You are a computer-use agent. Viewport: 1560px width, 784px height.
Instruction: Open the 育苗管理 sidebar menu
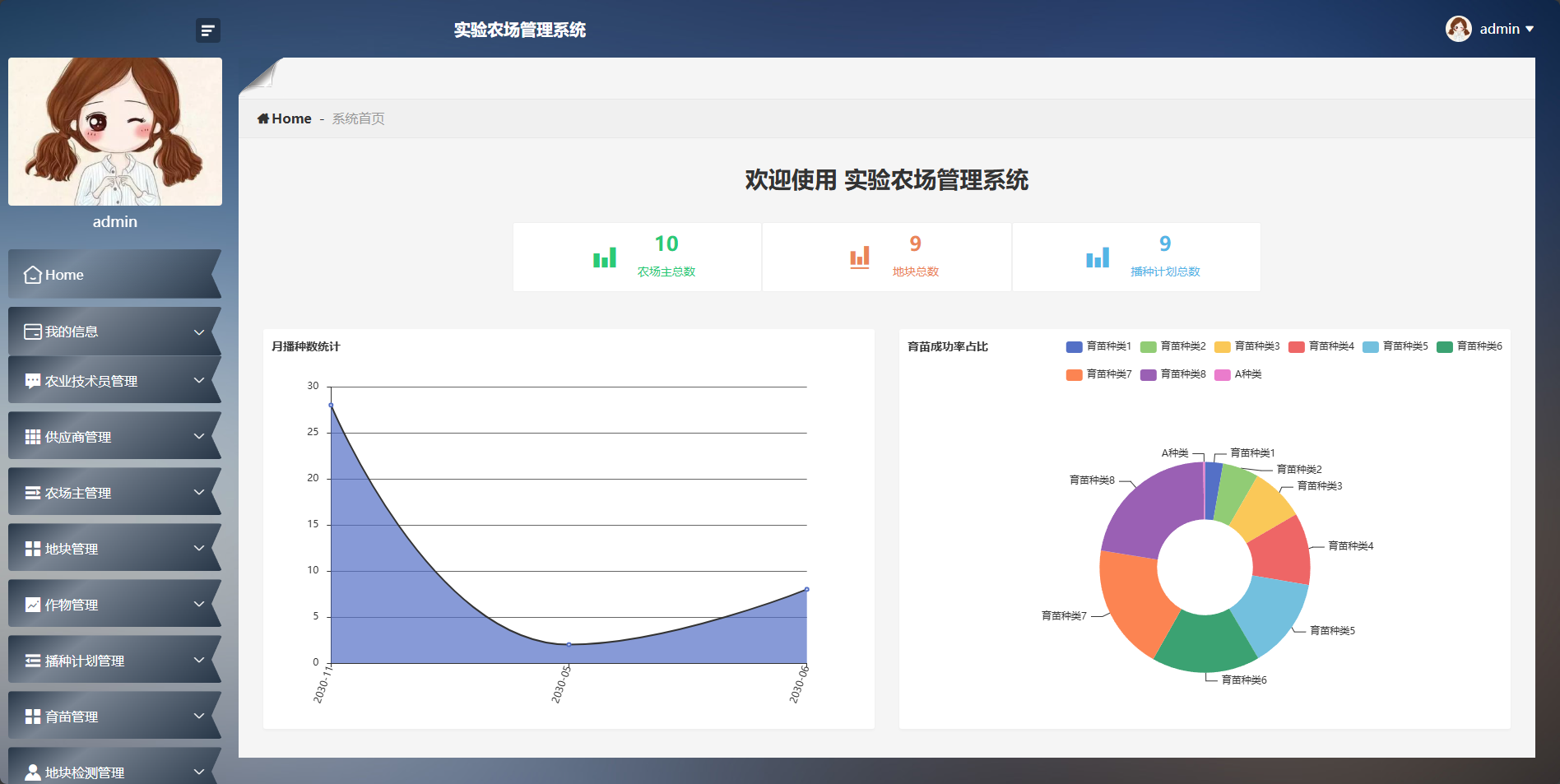pos(115,715)
